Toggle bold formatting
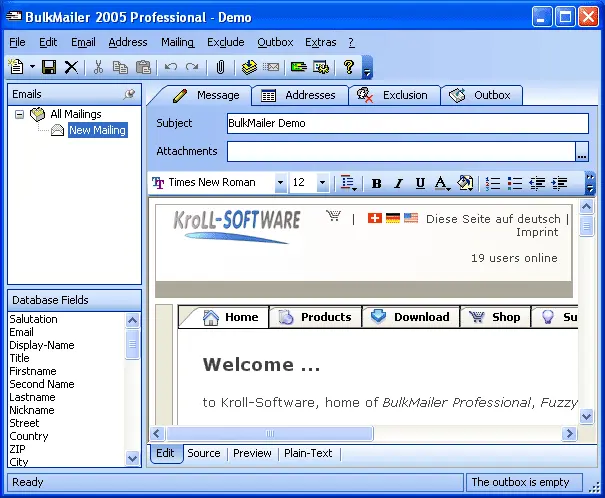Screen dimensions: 605x498 click(x=376, y=183)
